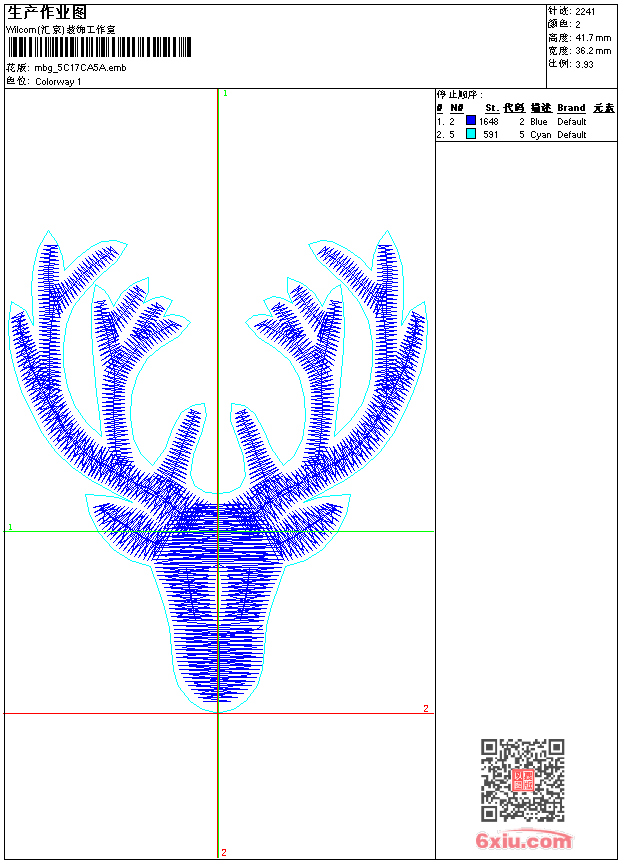This screenshot has width=620, height=860.
Task: Click the blue color swatch in stop sequence
Action: [471, 121]
